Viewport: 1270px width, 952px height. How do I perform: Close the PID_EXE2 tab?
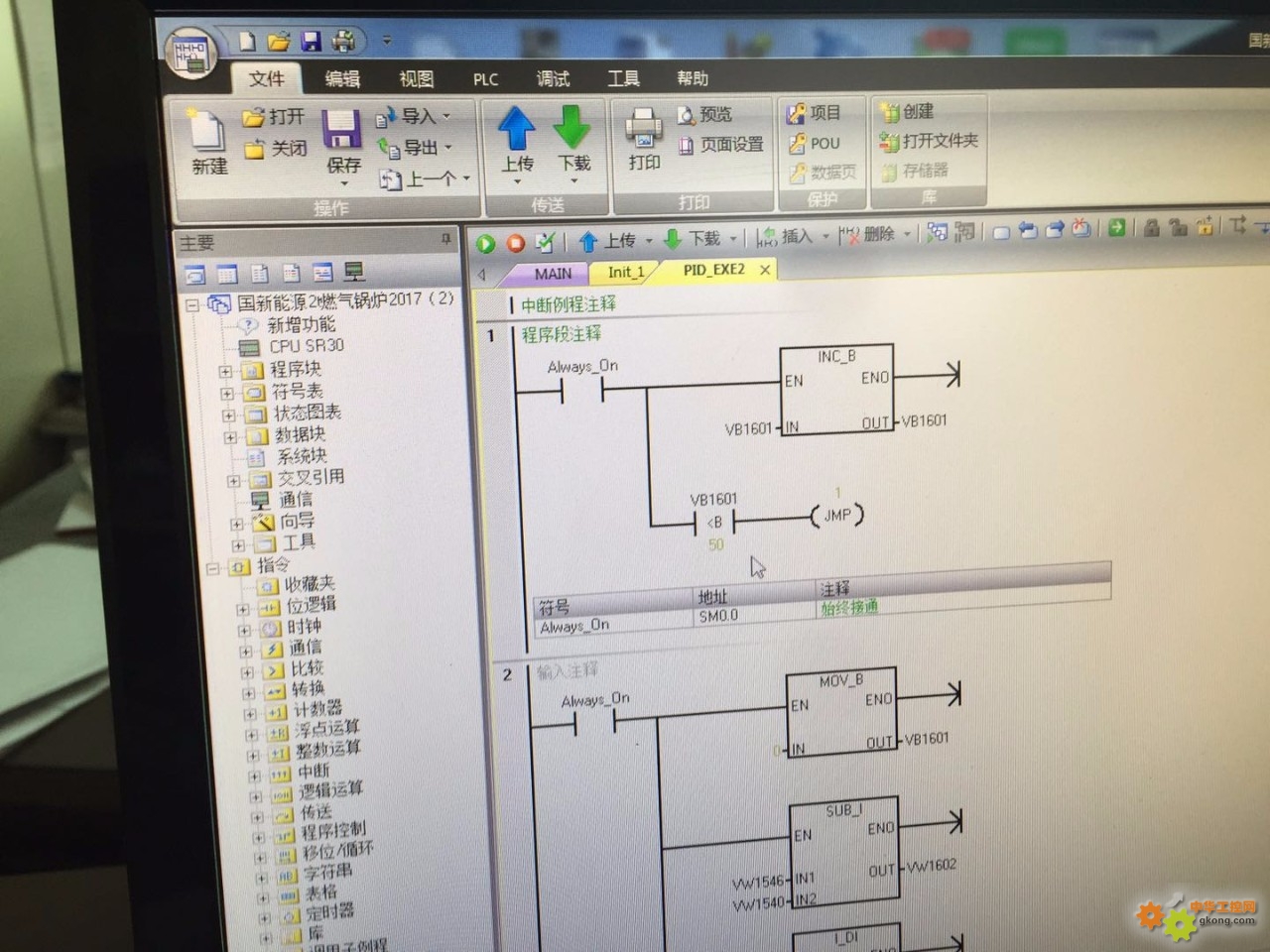point(765,270)
